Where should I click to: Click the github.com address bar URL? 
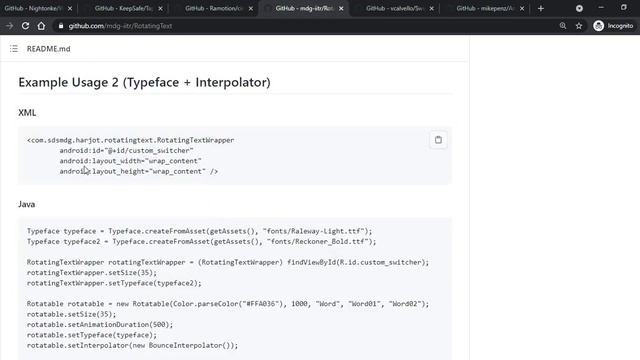tap(120, 26)
